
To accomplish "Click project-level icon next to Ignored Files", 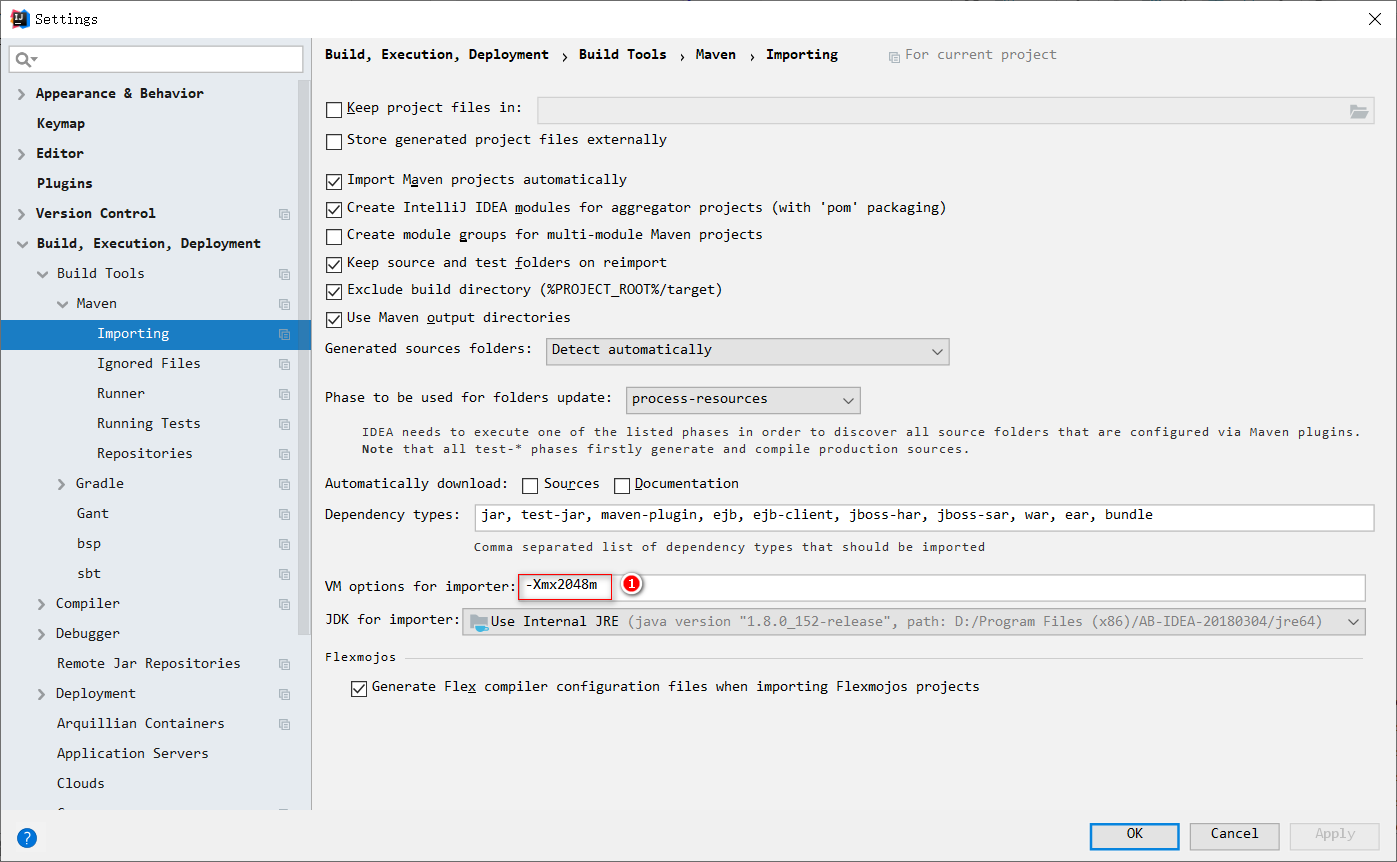I will 285,364.
